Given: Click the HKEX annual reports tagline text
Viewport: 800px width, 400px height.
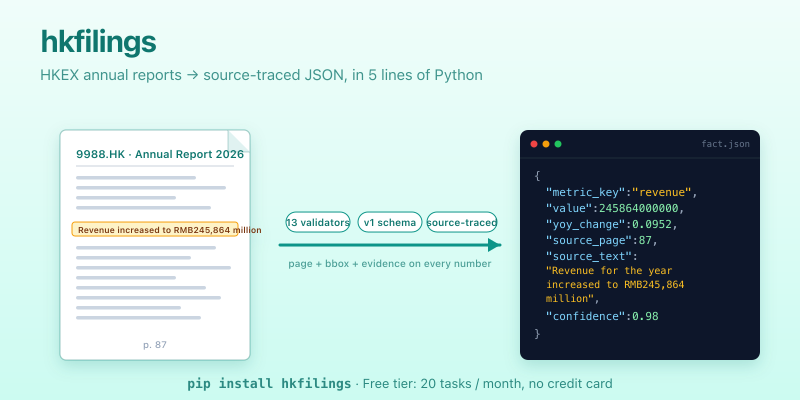Looking at the screenshot, I should 261,75.
